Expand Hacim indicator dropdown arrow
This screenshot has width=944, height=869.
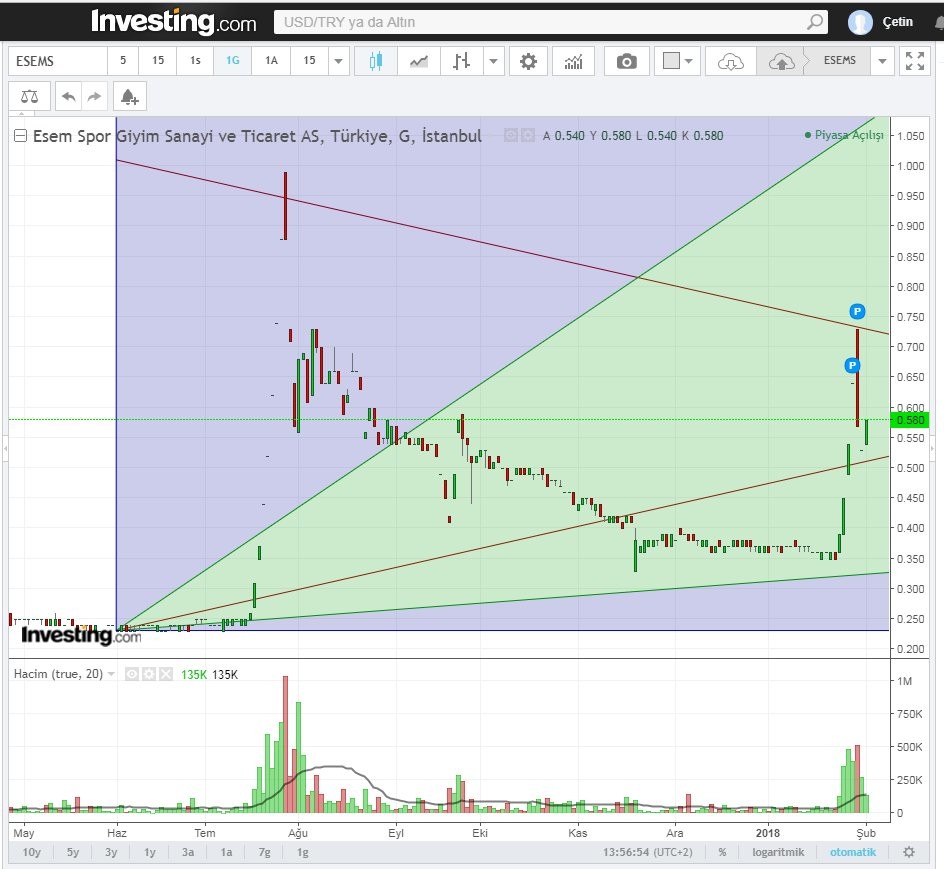pyautogui.click(x=111, y=674)
